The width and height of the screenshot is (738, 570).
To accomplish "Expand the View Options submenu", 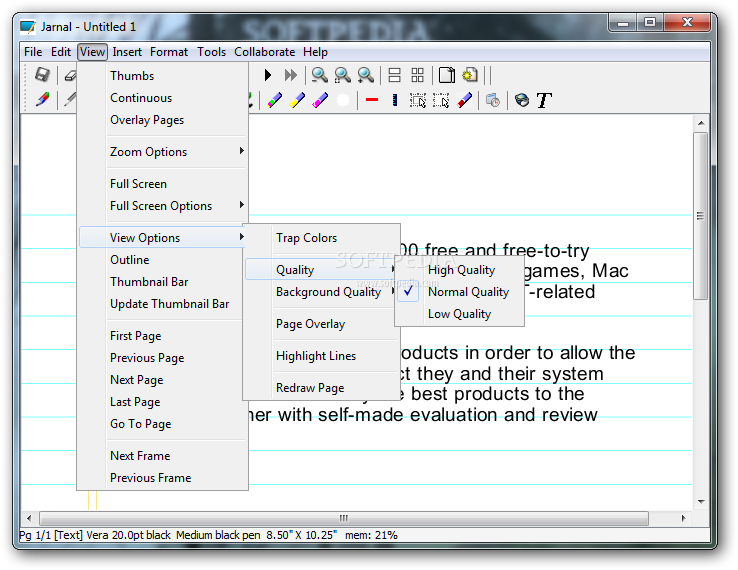I will pyautogui.click(x=163, y=238).
